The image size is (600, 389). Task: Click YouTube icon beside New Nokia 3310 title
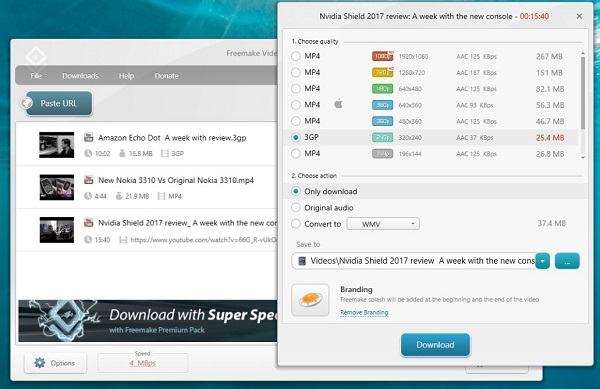(88, 180)
